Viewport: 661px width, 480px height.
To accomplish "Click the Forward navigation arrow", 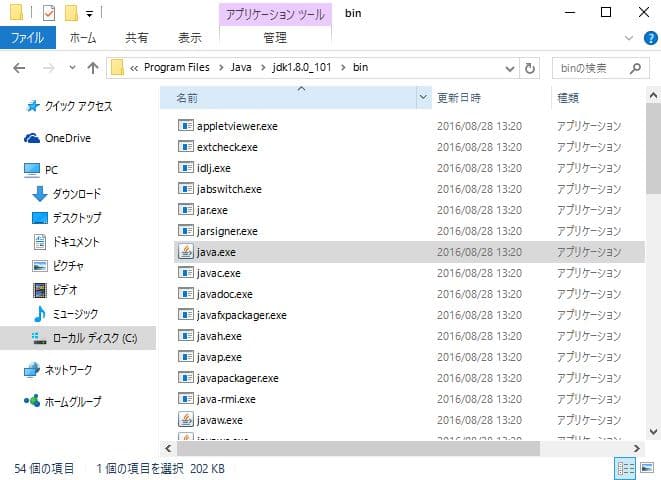I will tap(49, 68).
